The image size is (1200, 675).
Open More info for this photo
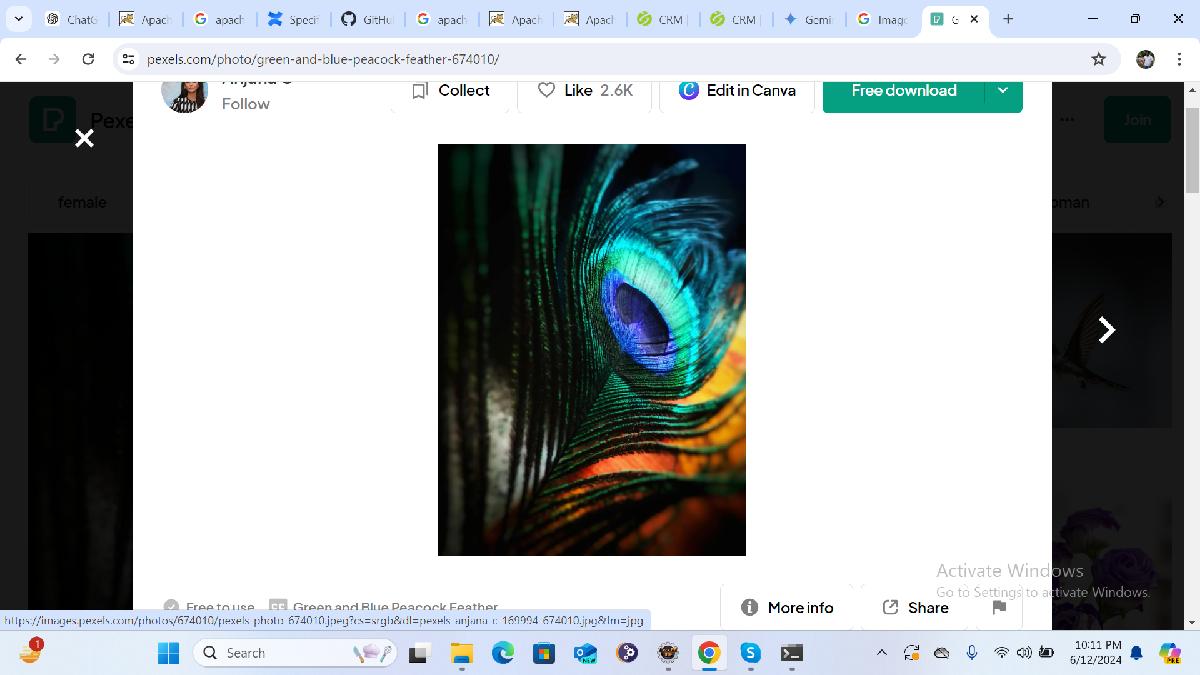pos(787,607)
